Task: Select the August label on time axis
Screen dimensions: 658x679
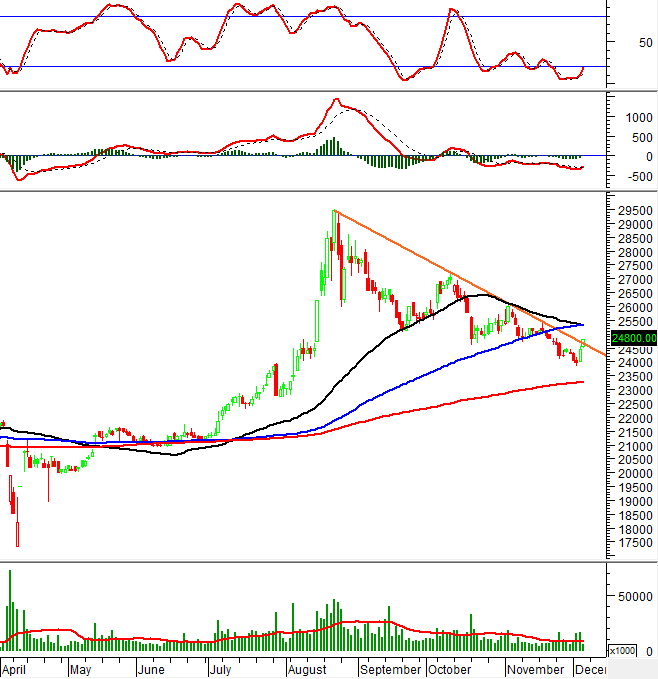Action: tap(310, 669)
